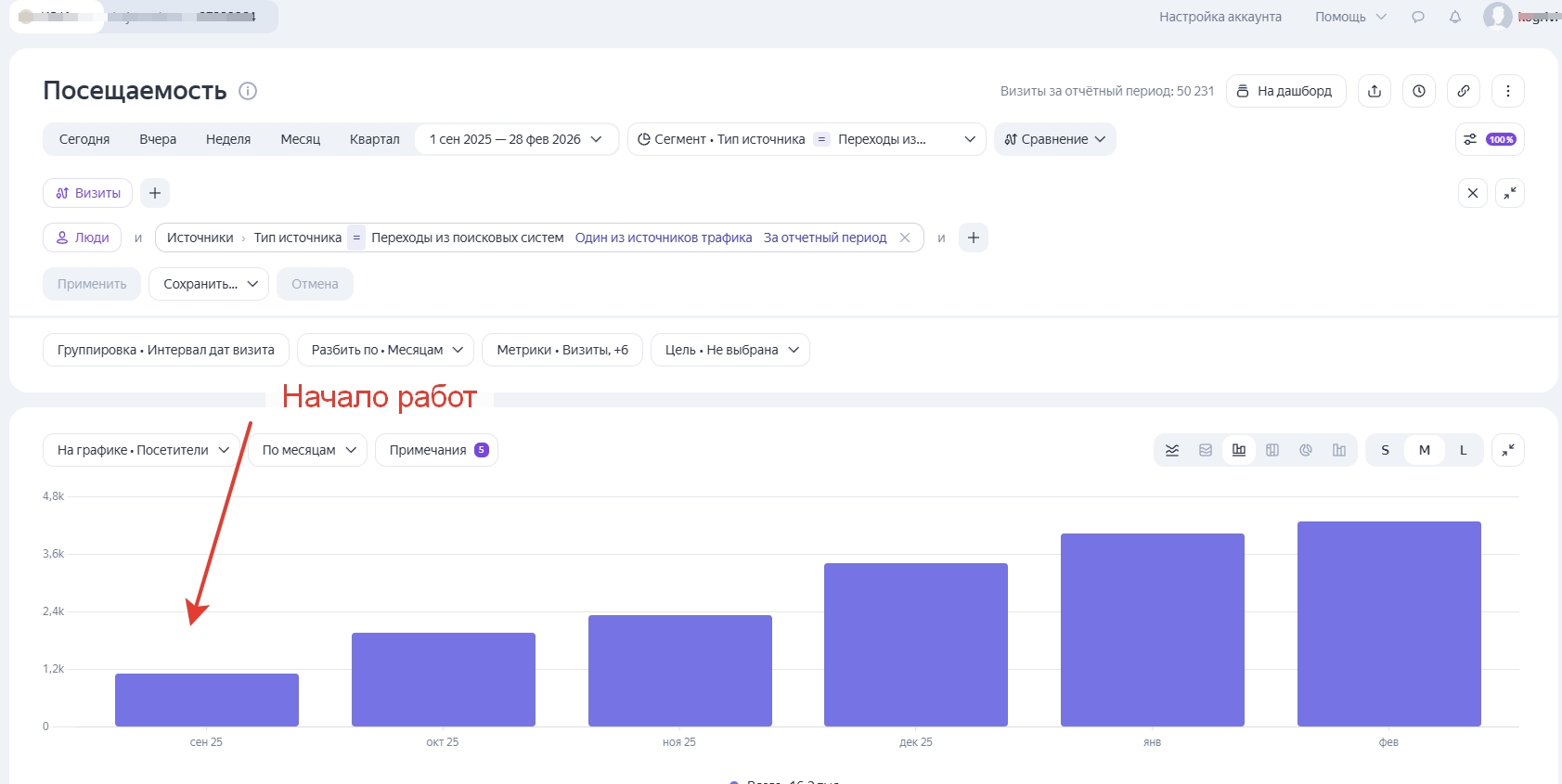The width and height of the screenshot is (1562, 784).
Task: Open the Цель Не выбрана dropdown
Action: coord(730,350)
